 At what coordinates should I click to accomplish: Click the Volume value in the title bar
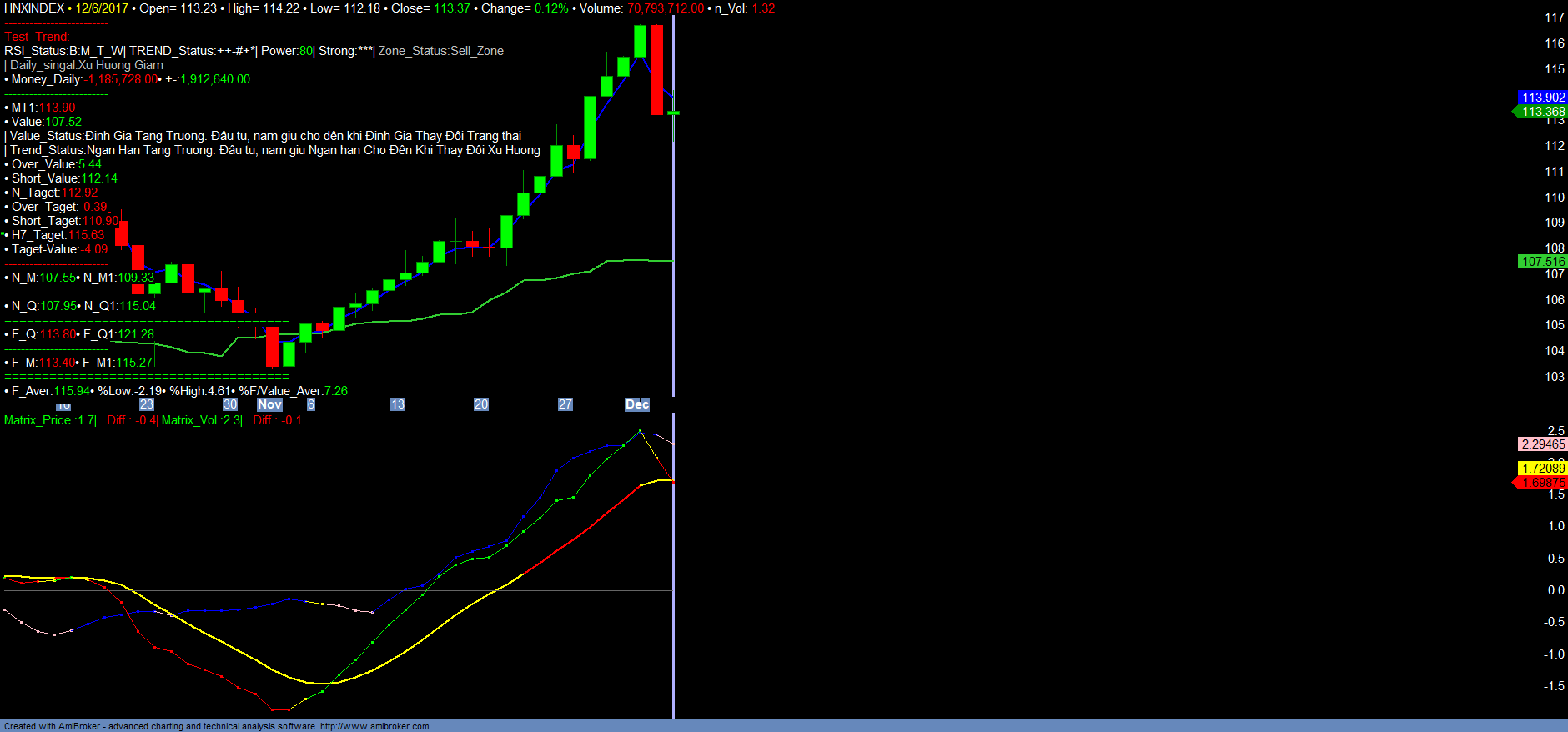[x=665, y=8]
